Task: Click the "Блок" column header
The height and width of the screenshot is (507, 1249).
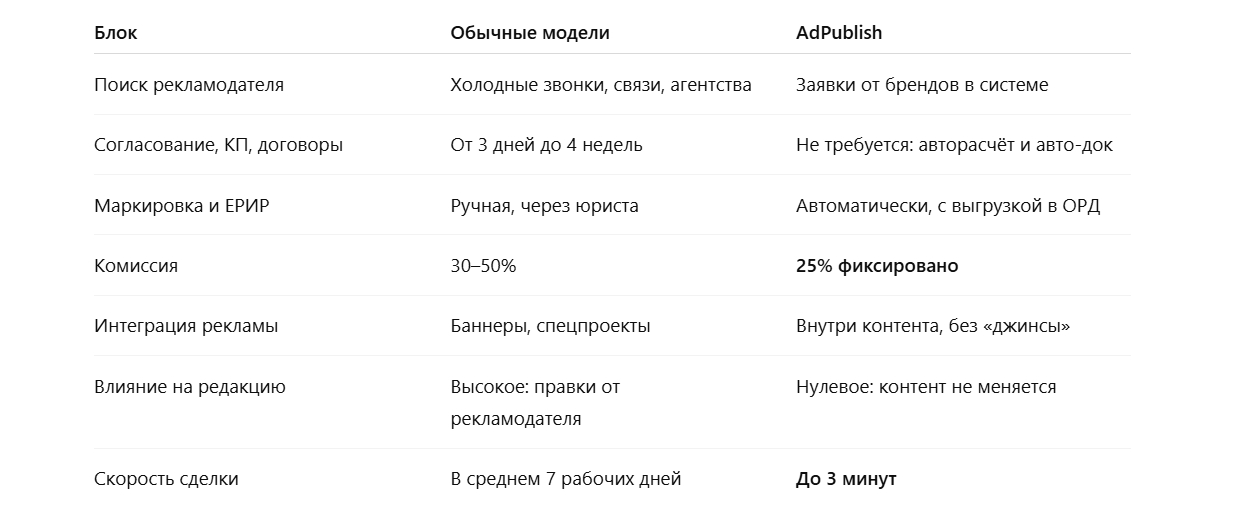Action: point(116,33)
